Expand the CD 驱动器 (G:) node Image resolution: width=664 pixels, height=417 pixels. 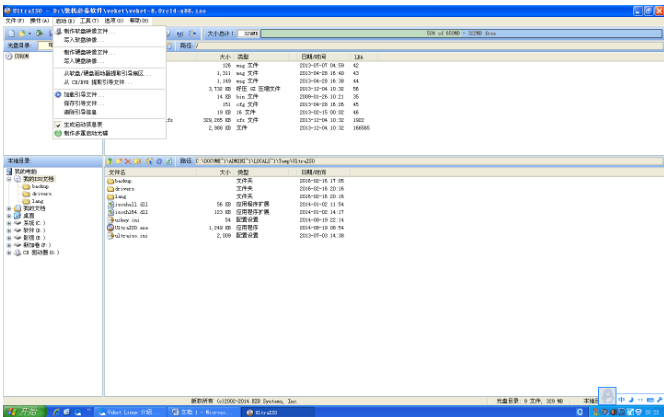(9, 253)
